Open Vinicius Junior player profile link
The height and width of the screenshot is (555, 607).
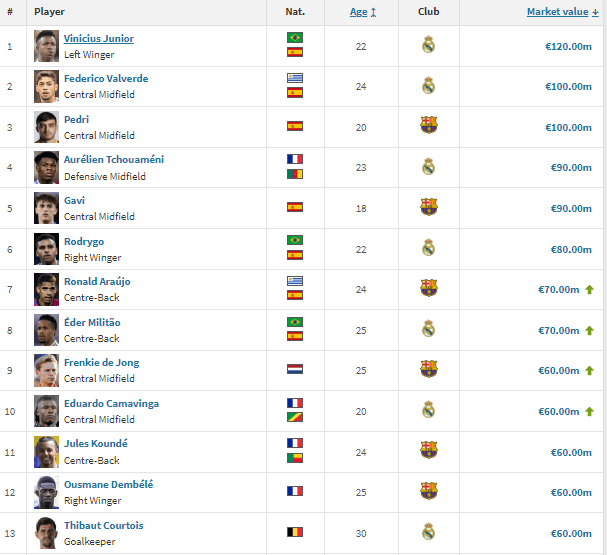(99, 39)
